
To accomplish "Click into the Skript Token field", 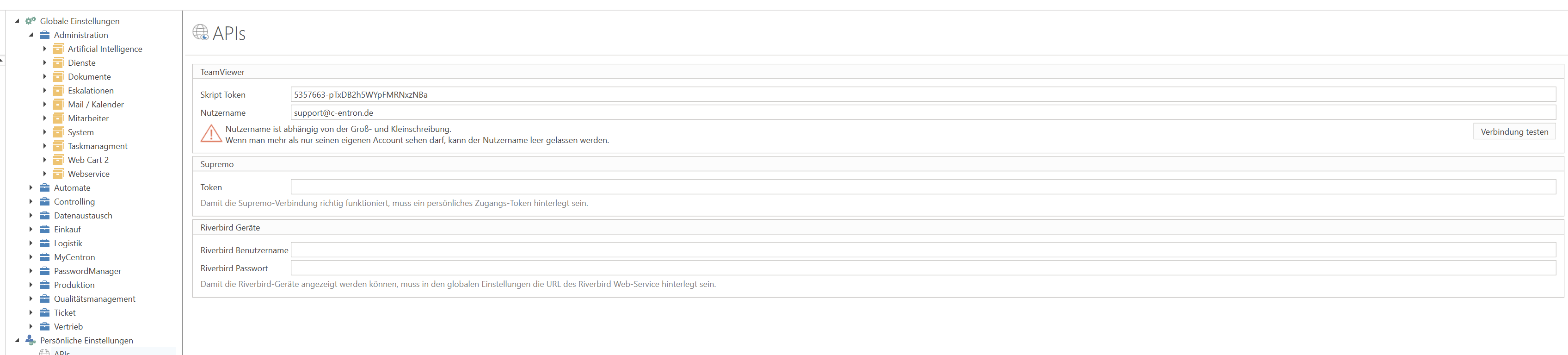I will click(x=923, y=94).
